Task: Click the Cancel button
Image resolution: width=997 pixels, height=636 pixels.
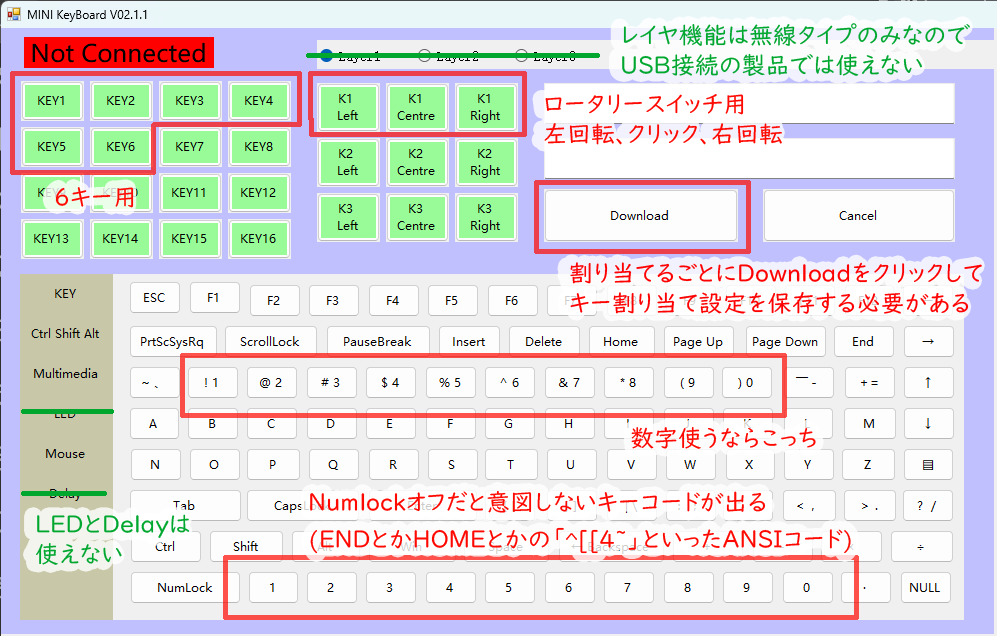Action: click(x=858, y=216)
